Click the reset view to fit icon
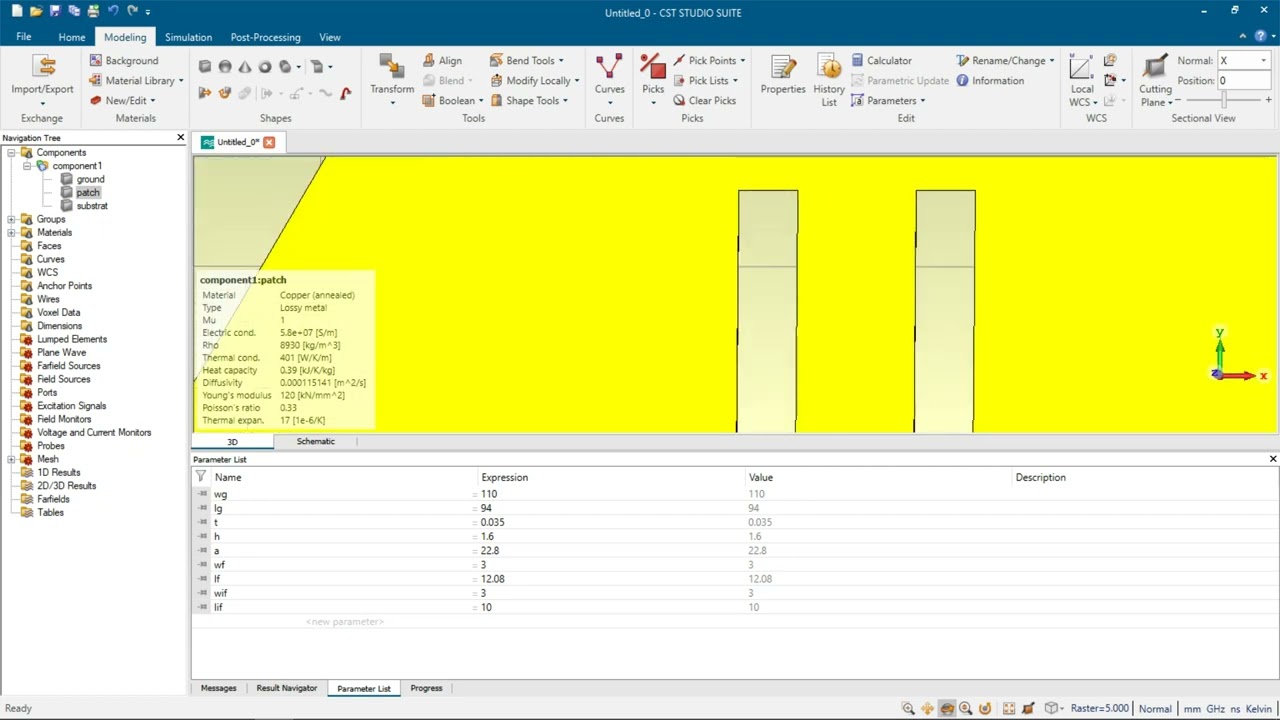Image resolution: width=1280 pixels, height=720 pixels. click(x=1009, y=709)
